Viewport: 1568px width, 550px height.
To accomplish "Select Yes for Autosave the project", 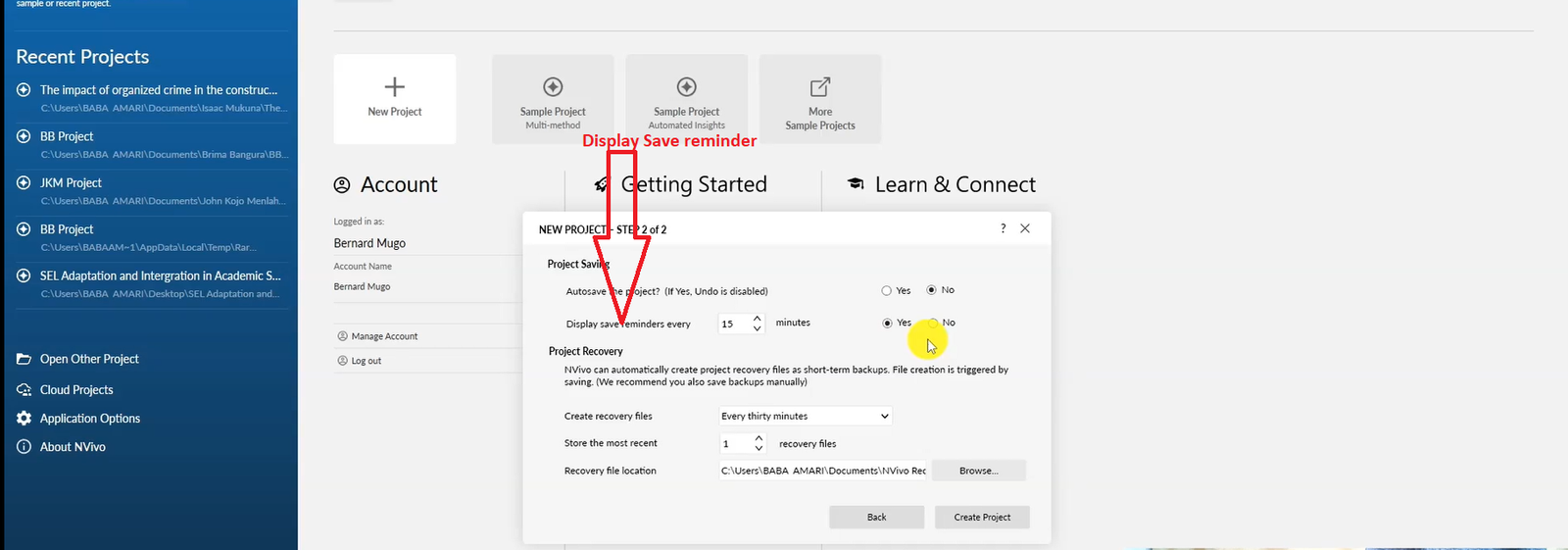I will pyautogui.click(x=887, y=291).
